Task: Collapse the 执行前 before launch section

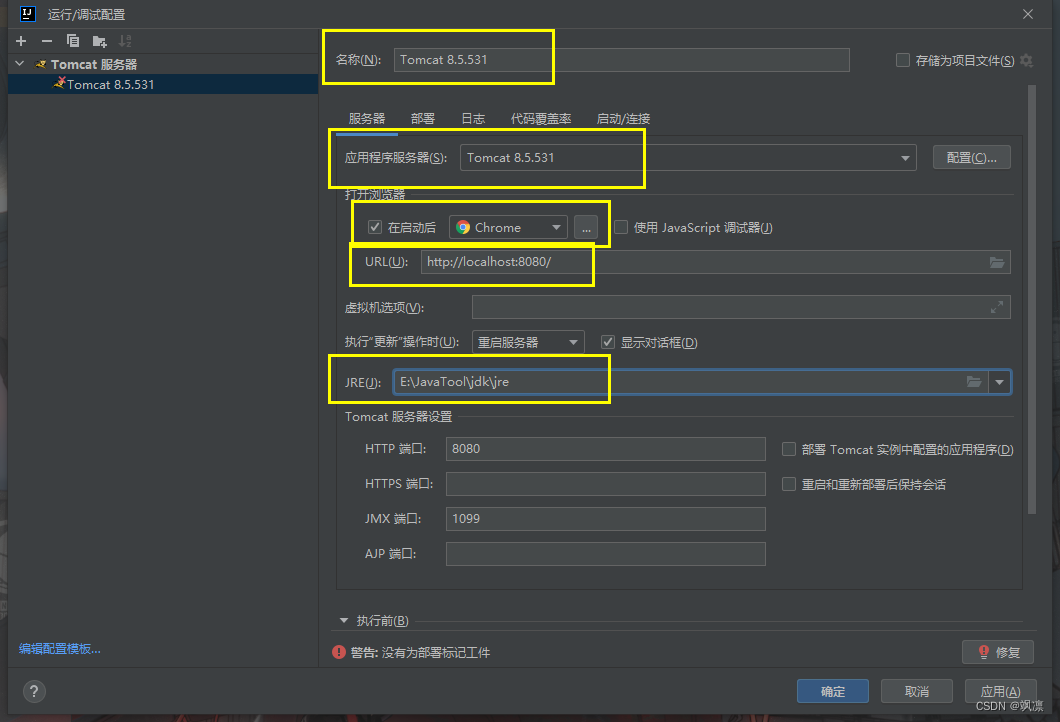Action: pos(343,620)
